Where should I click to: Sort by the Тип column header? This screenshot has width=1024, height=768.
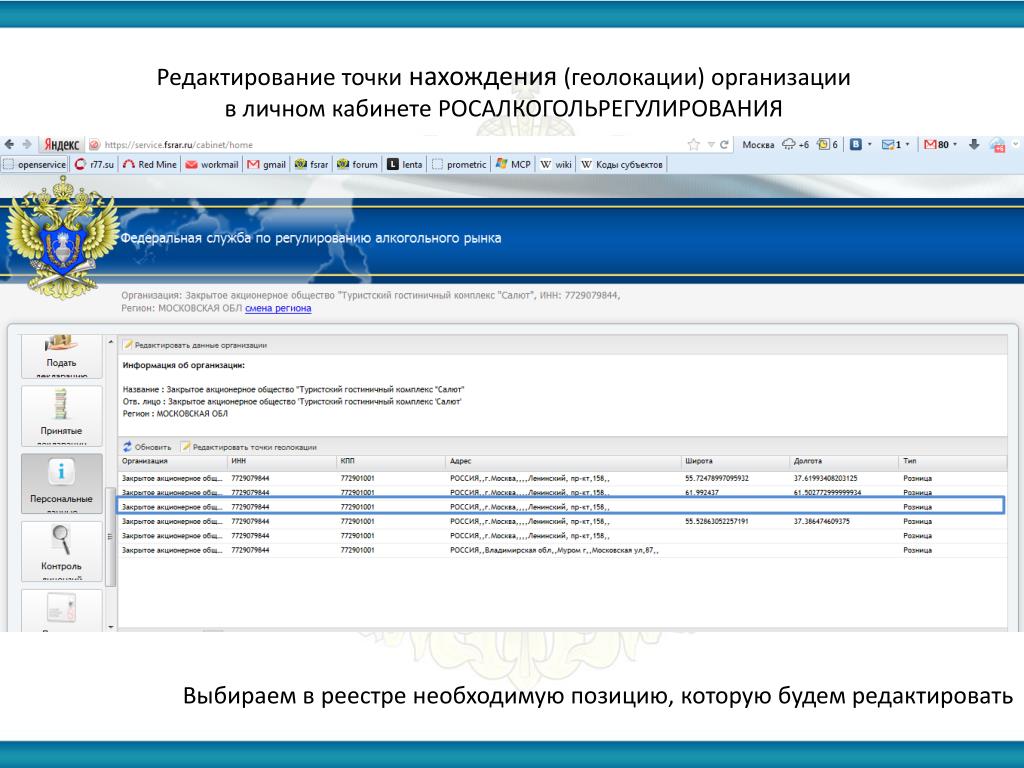coord(952,461)
